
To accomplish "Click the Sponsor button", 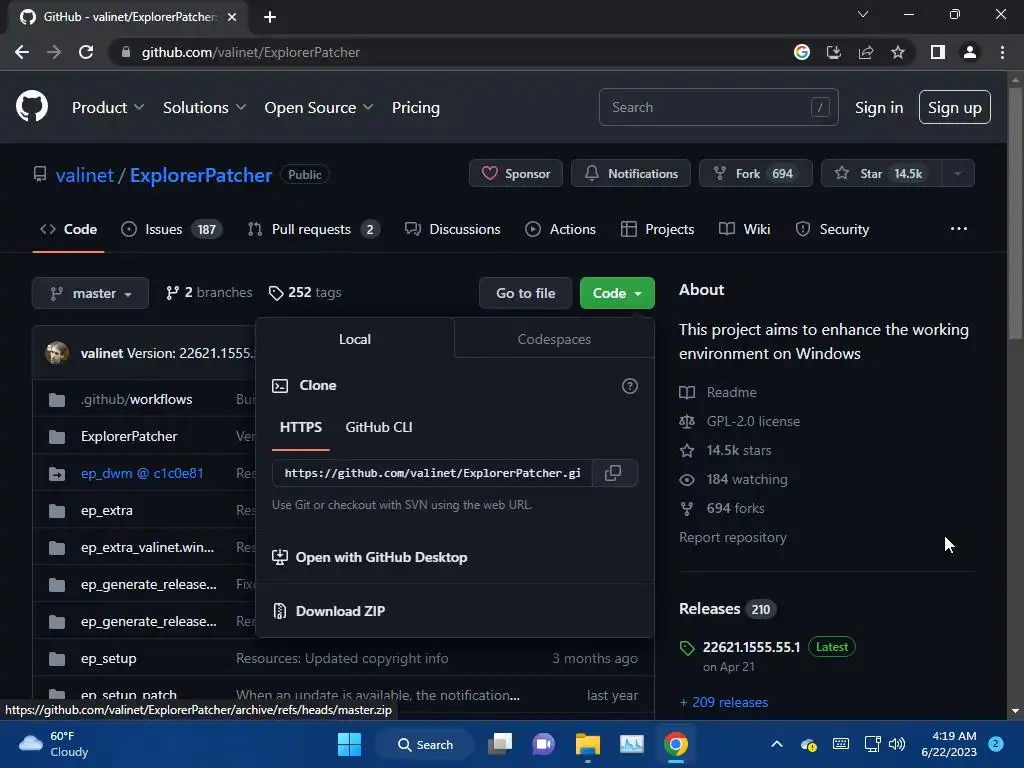I will 516,174.
